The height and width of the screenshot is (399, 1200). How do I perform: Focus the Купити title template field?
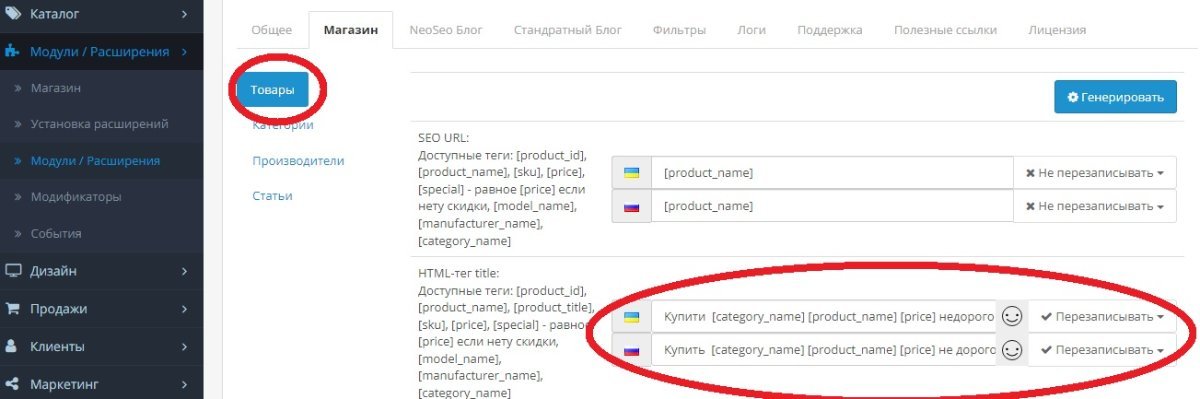[824, 317]
